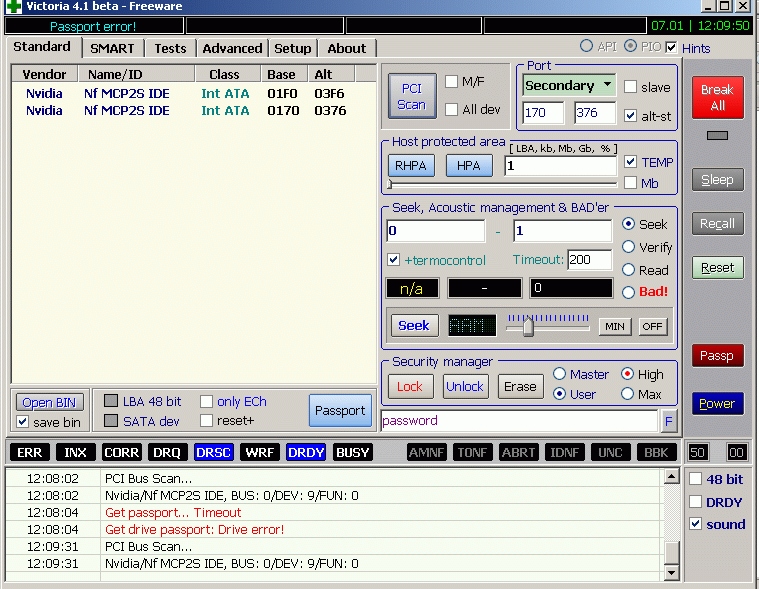This screenshot has height=589, width=759.
Task: Select the API mode radio button
Action: [586, 46]
